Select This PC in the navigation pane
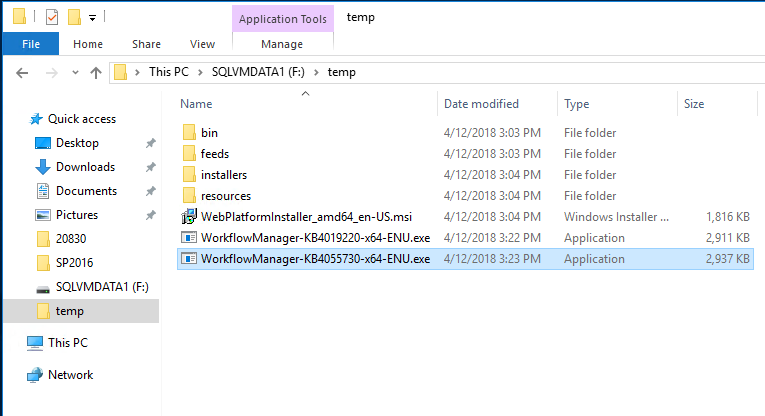The height and width of the screenshot is (416, 765). pyautogui.click(x=68, y=343)
